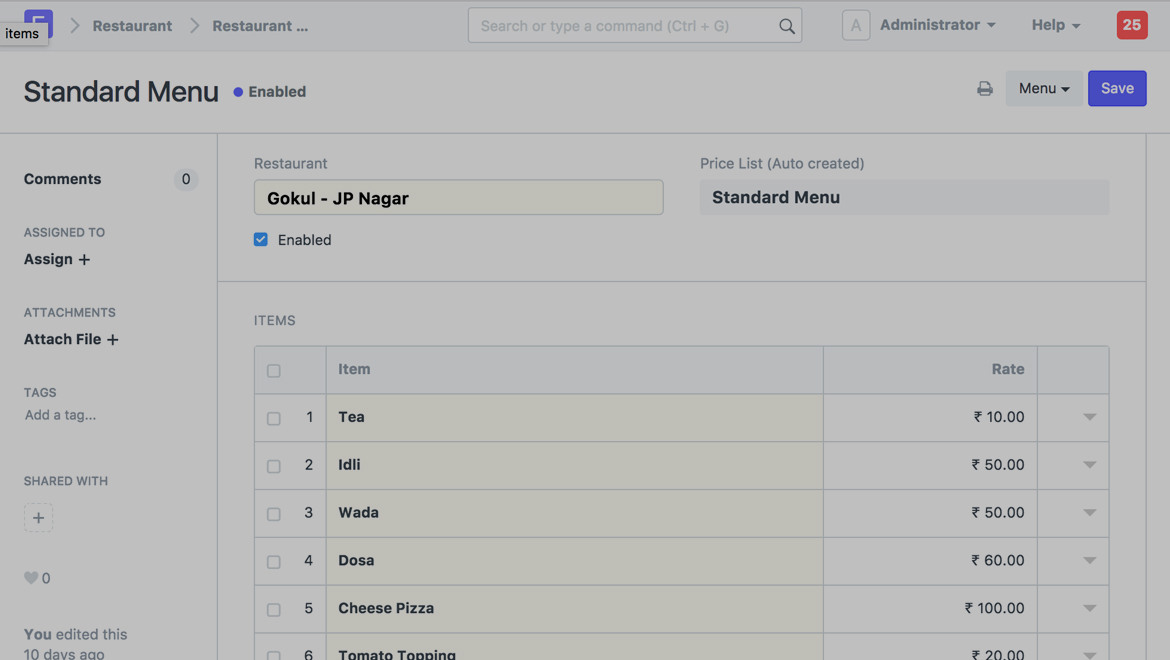
Task: Click the Restaurant field Gokul - JP Nagar
Action: [x=458, y=198]
